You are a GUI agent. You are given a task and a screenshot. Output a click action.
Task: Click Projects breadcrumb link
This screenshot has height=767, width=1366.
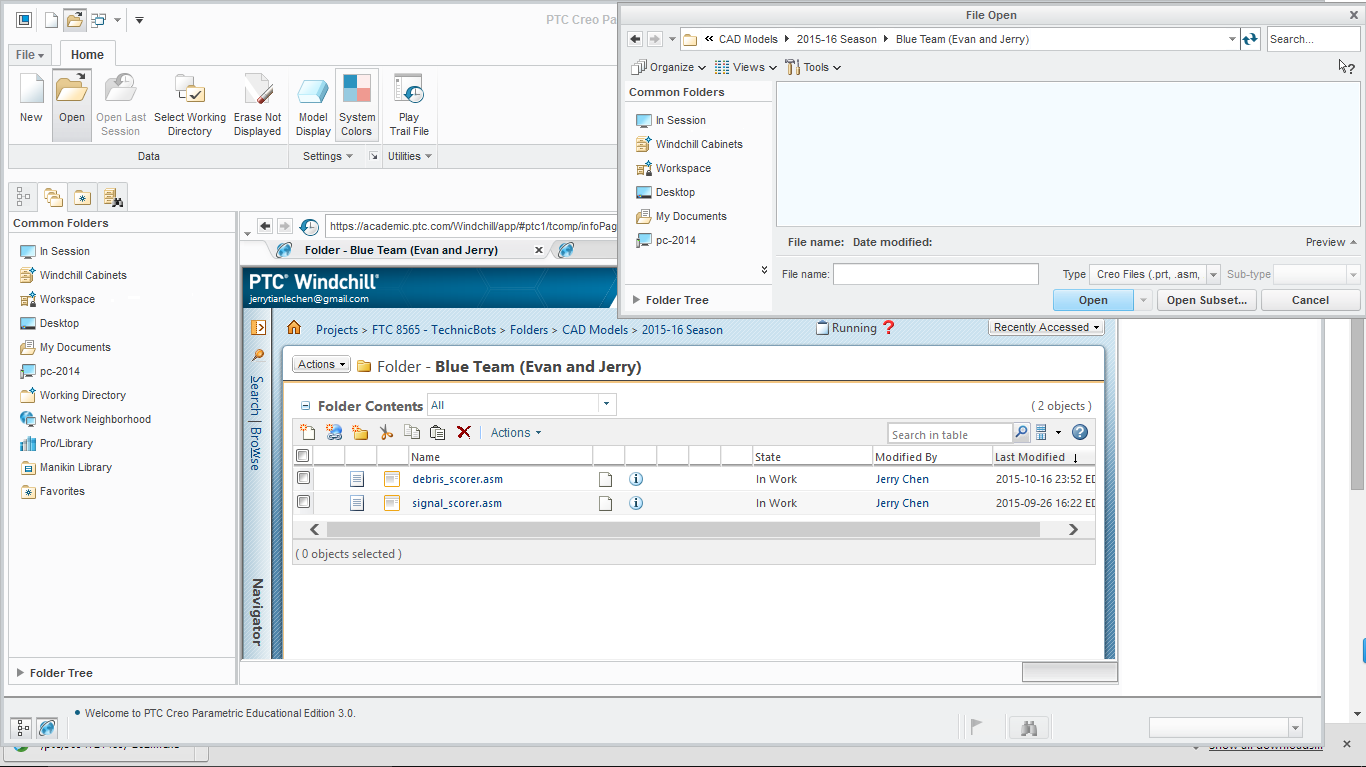pos(337,329)
